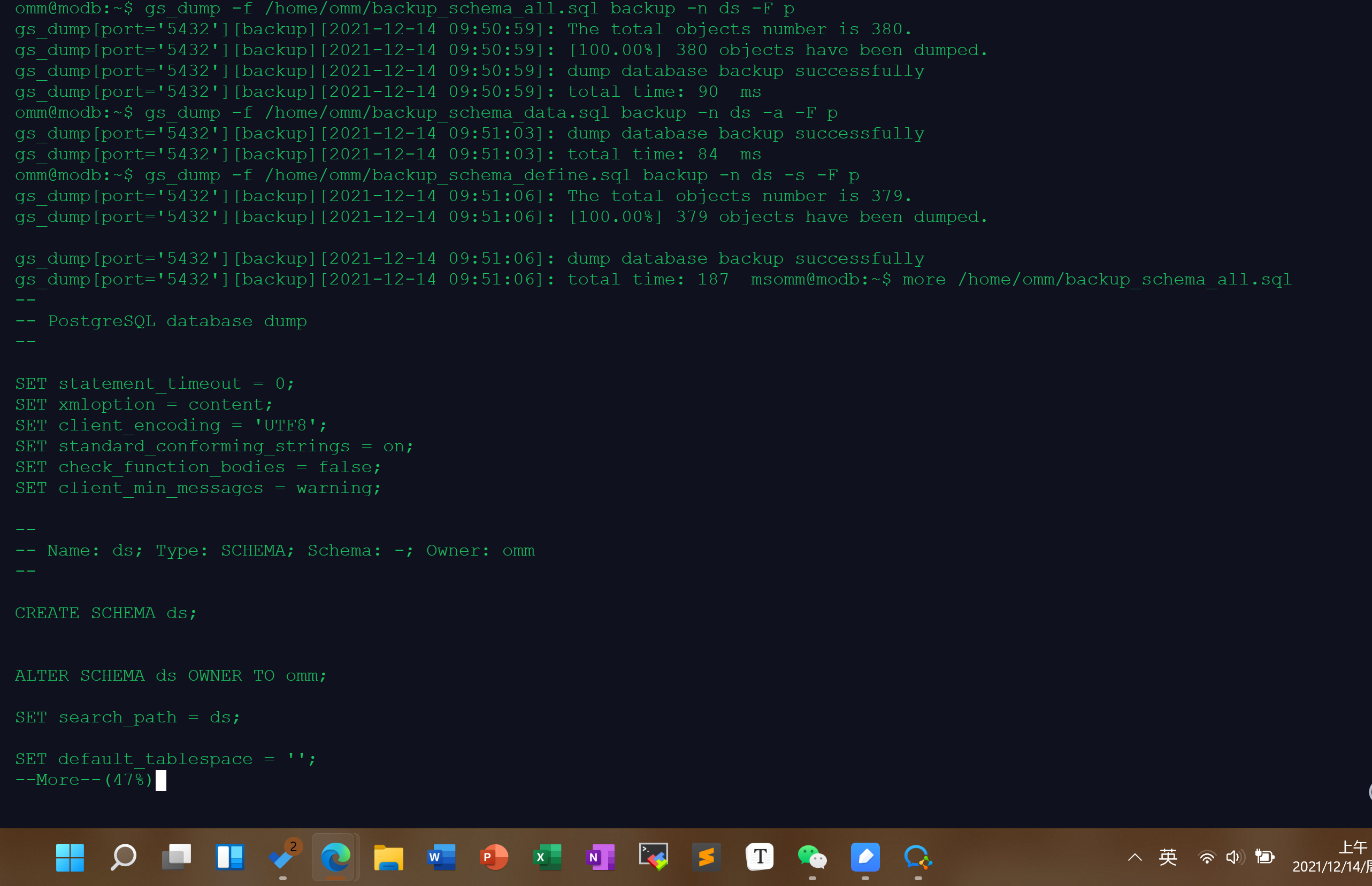Launch OneNote from the taskbar
The width and height of the screenshot is (1372, 886).
[x=600, y=857]
